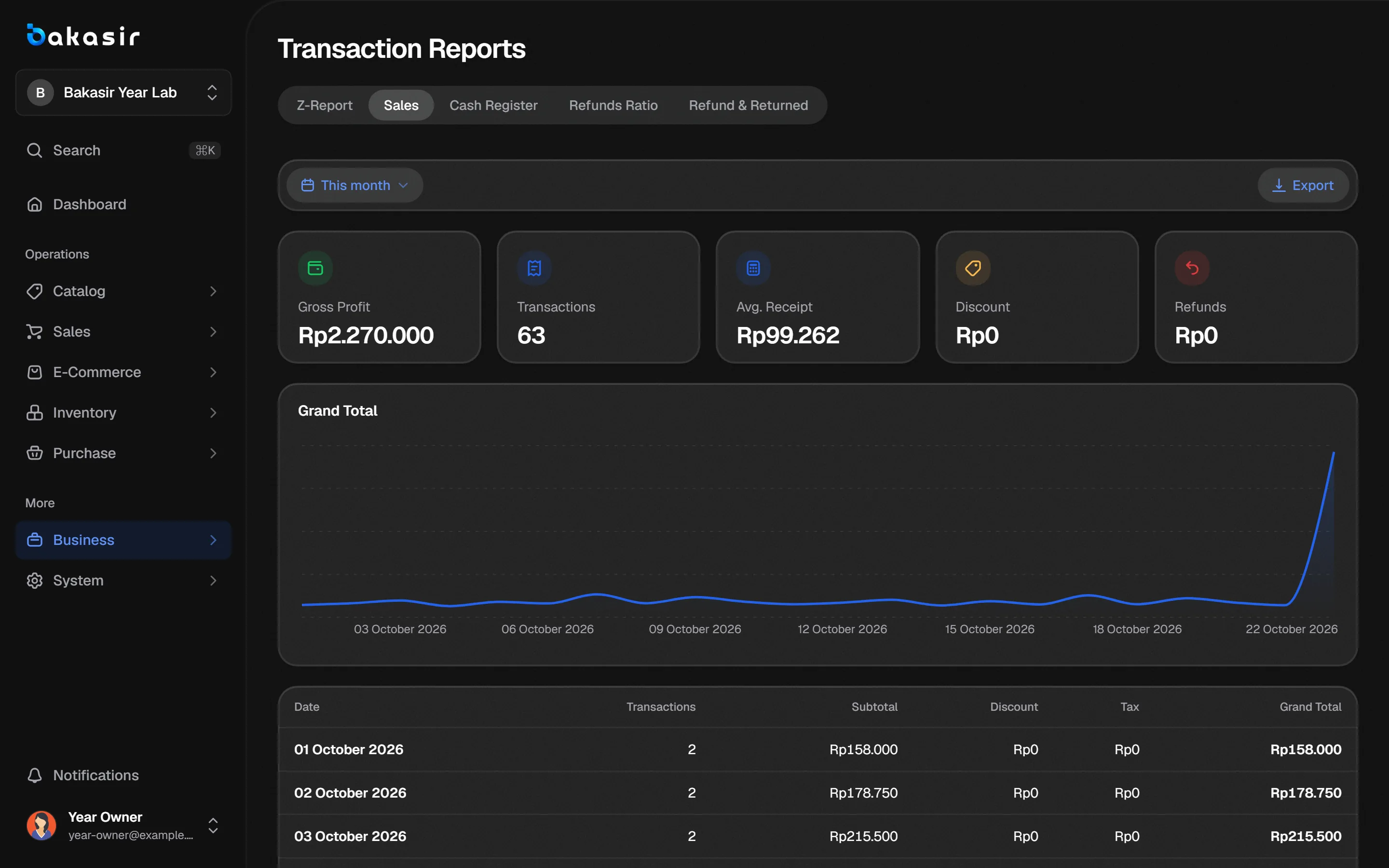Open Dashboard from the sidebar
1389x868 pixels.
pyautogui.click(x=123, y=204)
